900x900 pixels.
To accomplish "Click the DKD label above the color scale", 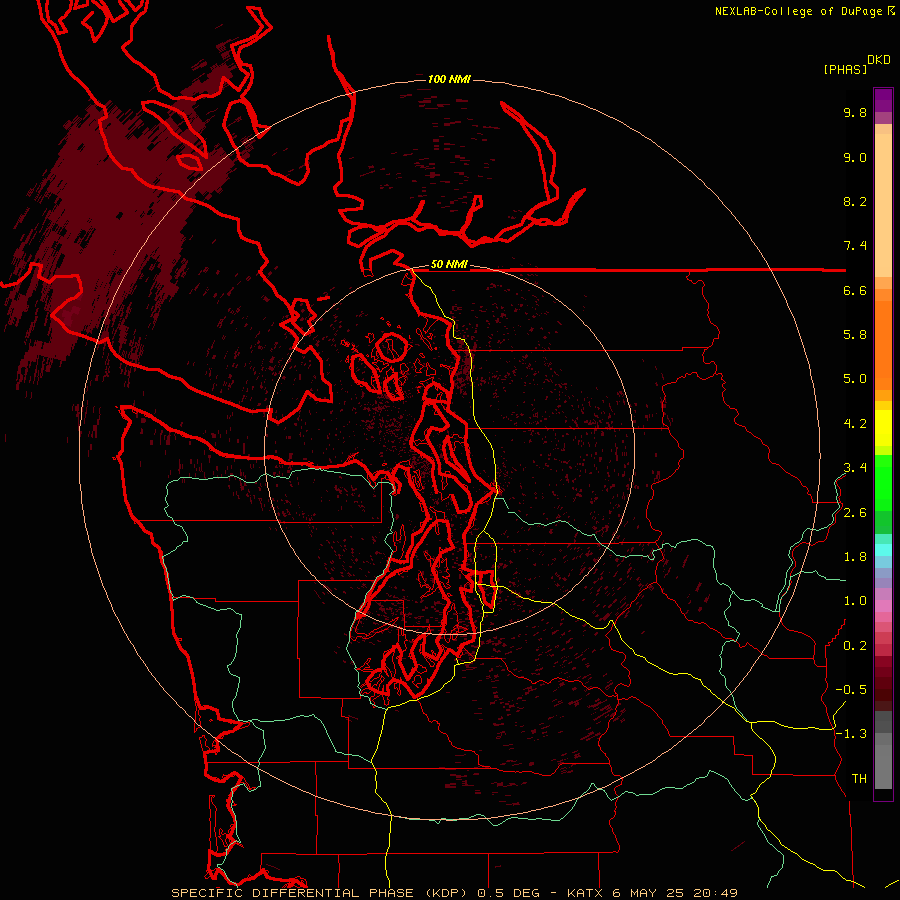I will tap(879, 60).
